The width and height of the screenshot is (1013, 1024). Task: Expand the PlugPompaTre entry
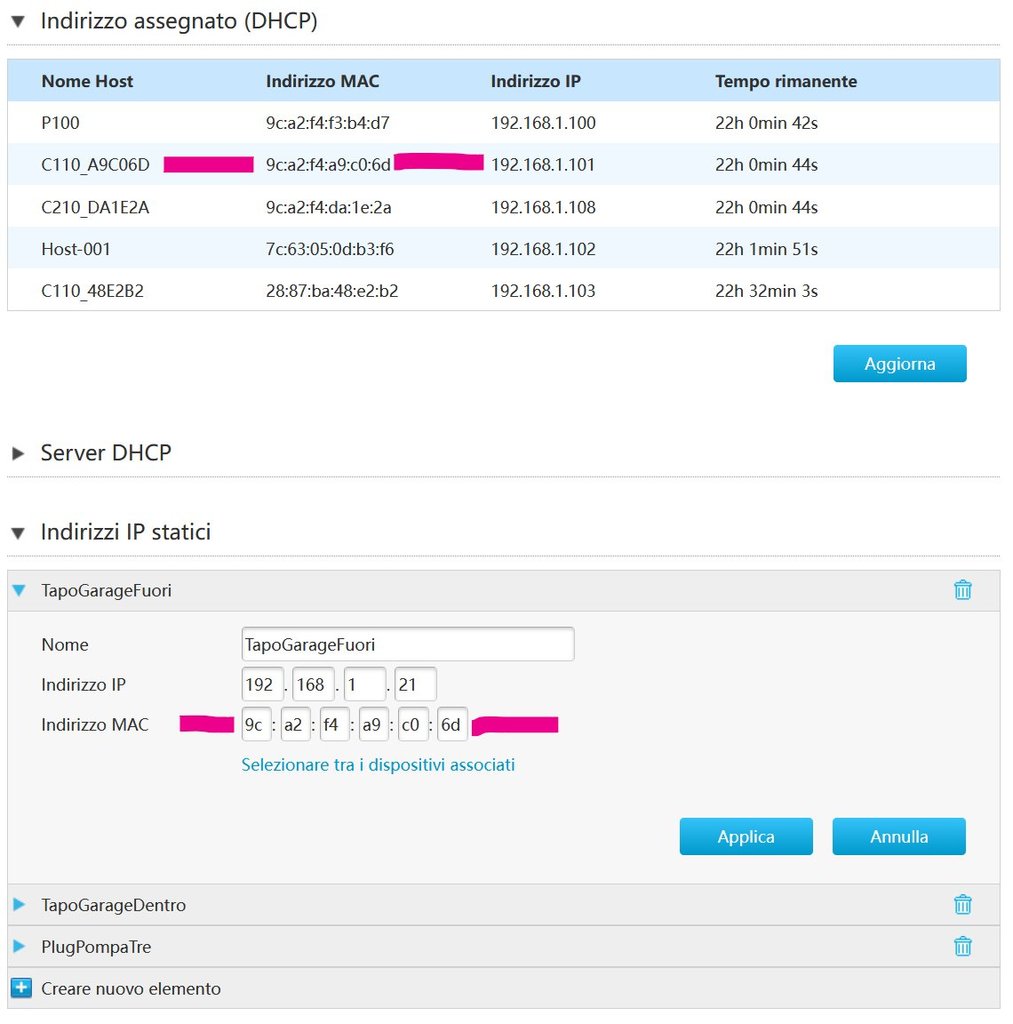tap(19, 946)
